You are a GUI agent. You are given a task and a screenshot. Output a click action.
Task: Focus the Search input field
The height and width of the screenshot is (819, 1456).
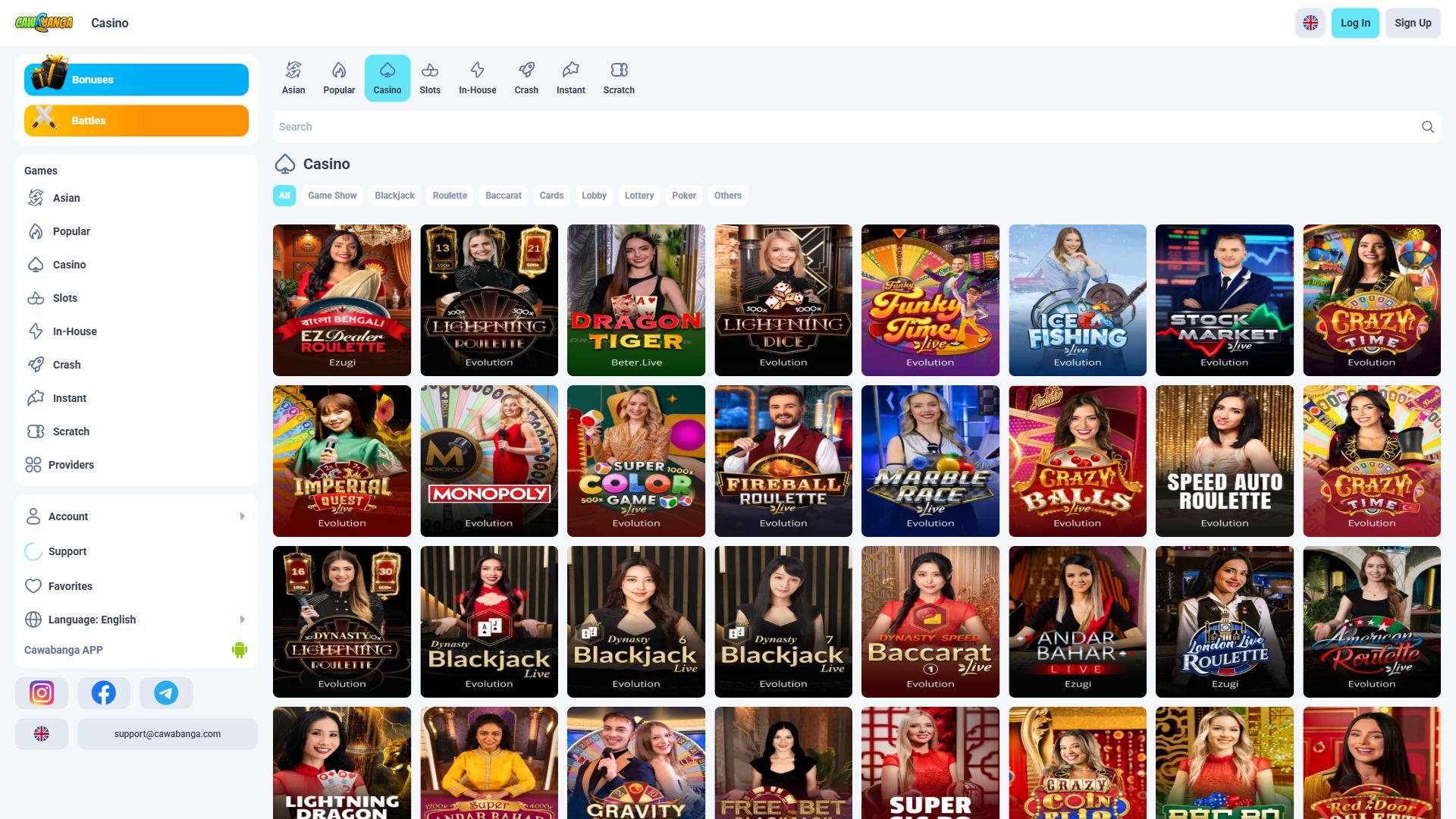857,127
